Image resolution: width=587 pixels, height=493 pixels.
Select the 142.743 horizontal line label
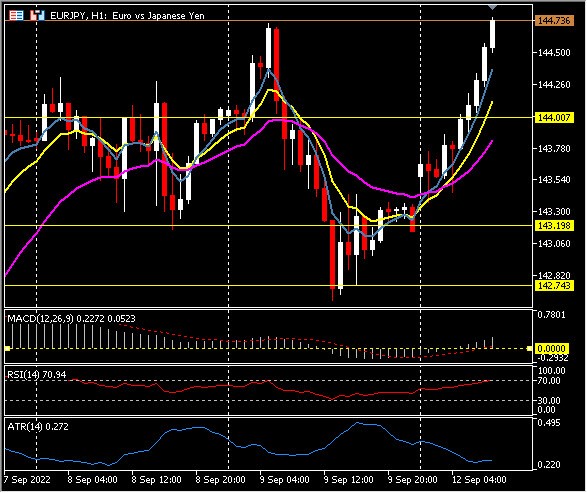[x=554, y=286]
